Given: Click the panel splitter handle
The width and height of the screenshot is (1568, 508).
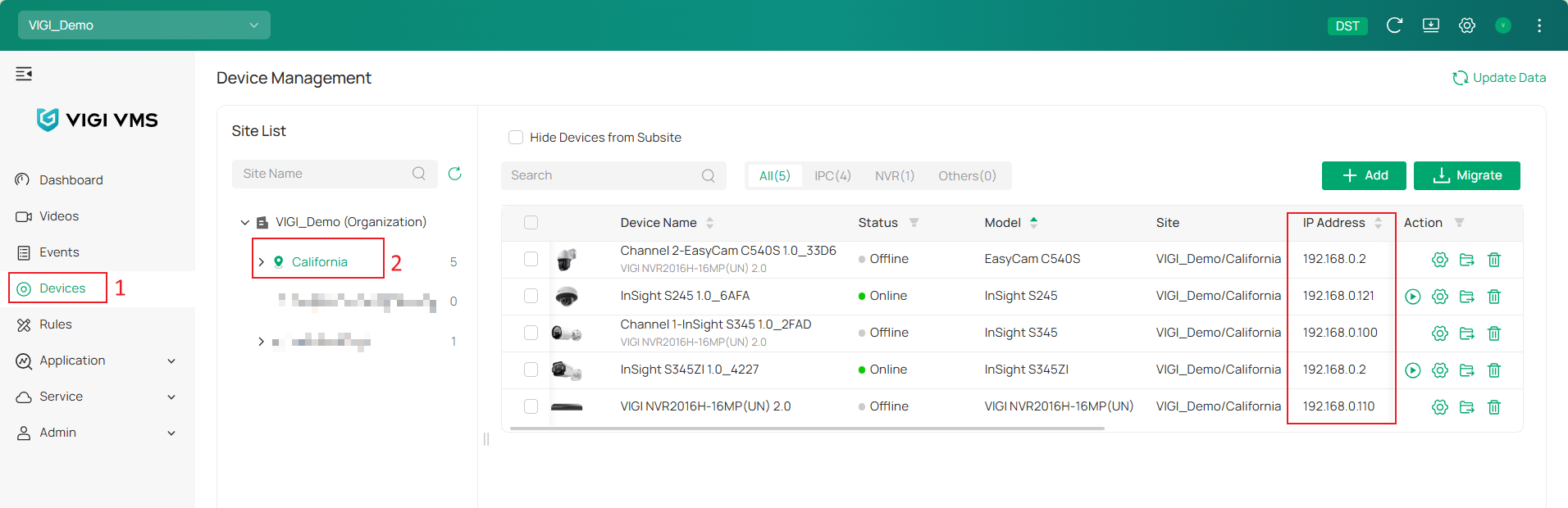Looking at the screenshot, I should coord(486,439).
